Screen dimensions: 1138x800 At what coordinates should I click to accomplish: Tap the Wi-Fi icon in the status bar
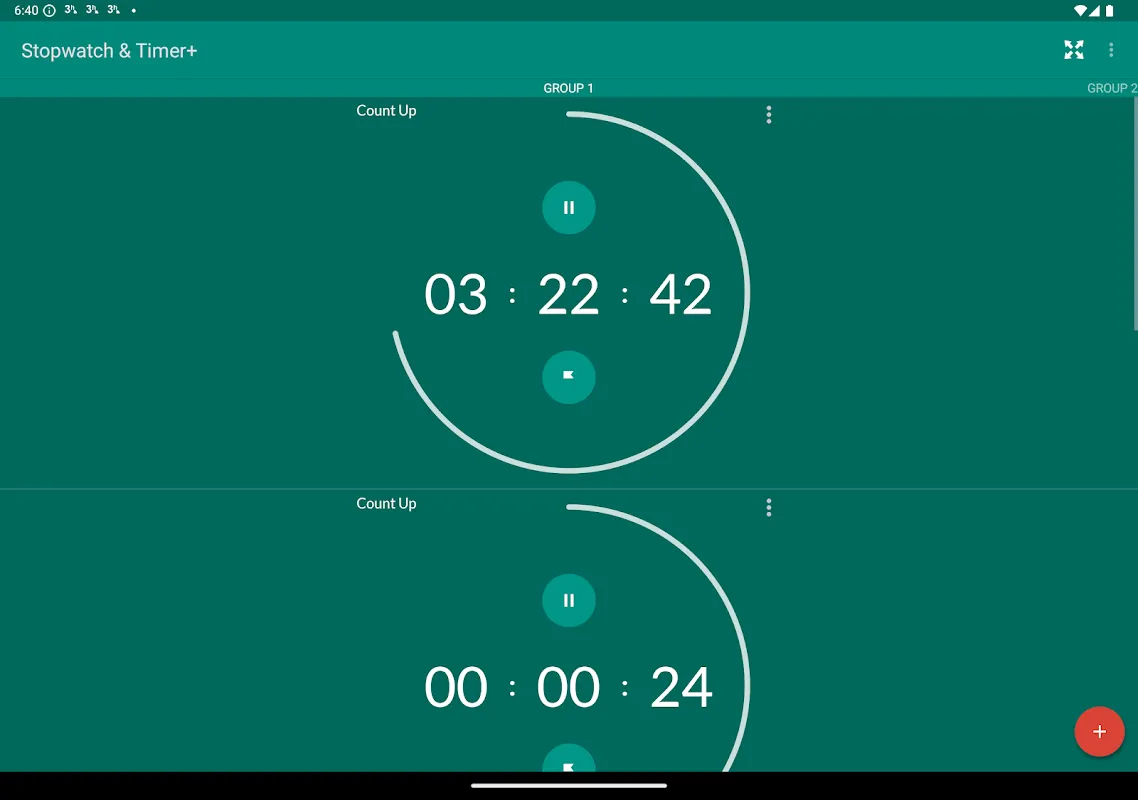coord(1080,11)
